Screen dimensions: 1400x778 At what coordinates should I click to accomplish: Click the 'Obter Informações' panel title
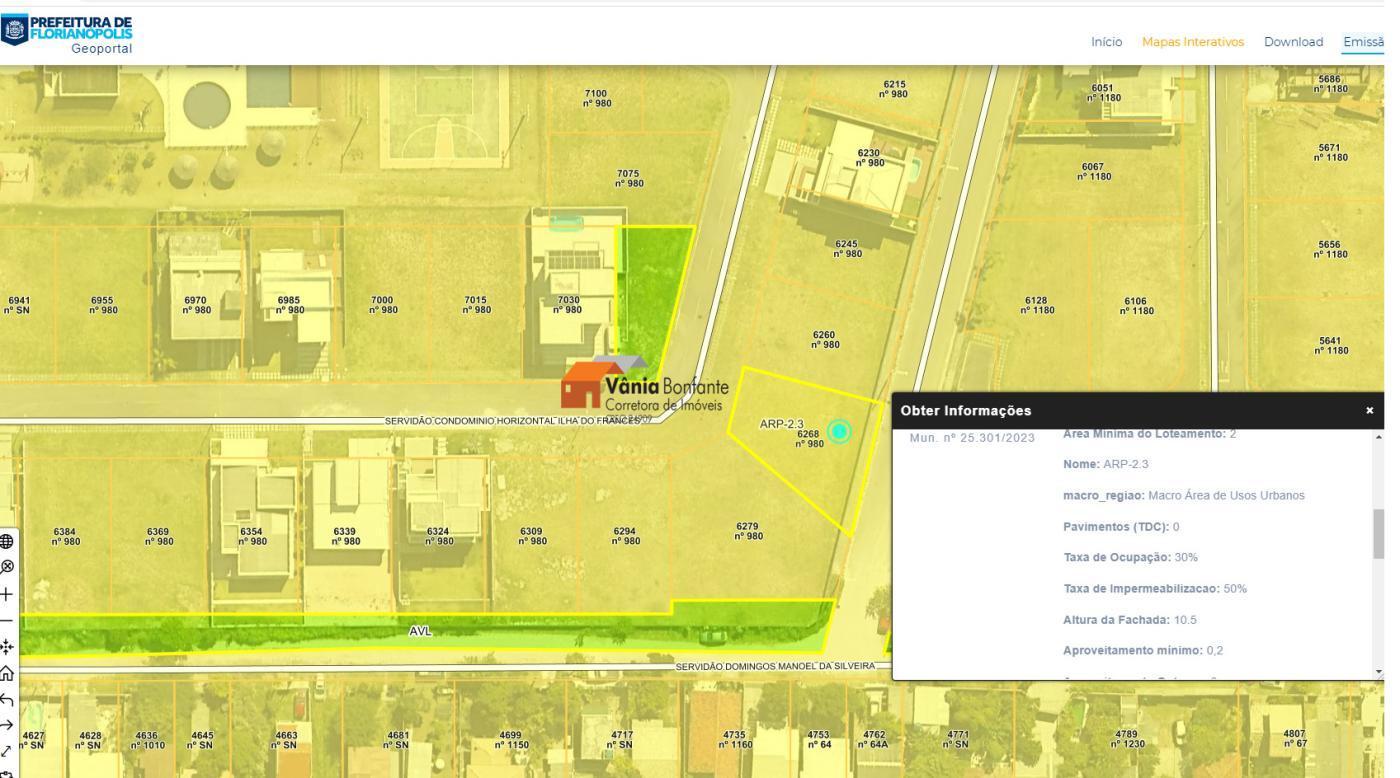(x=966, y=411)
